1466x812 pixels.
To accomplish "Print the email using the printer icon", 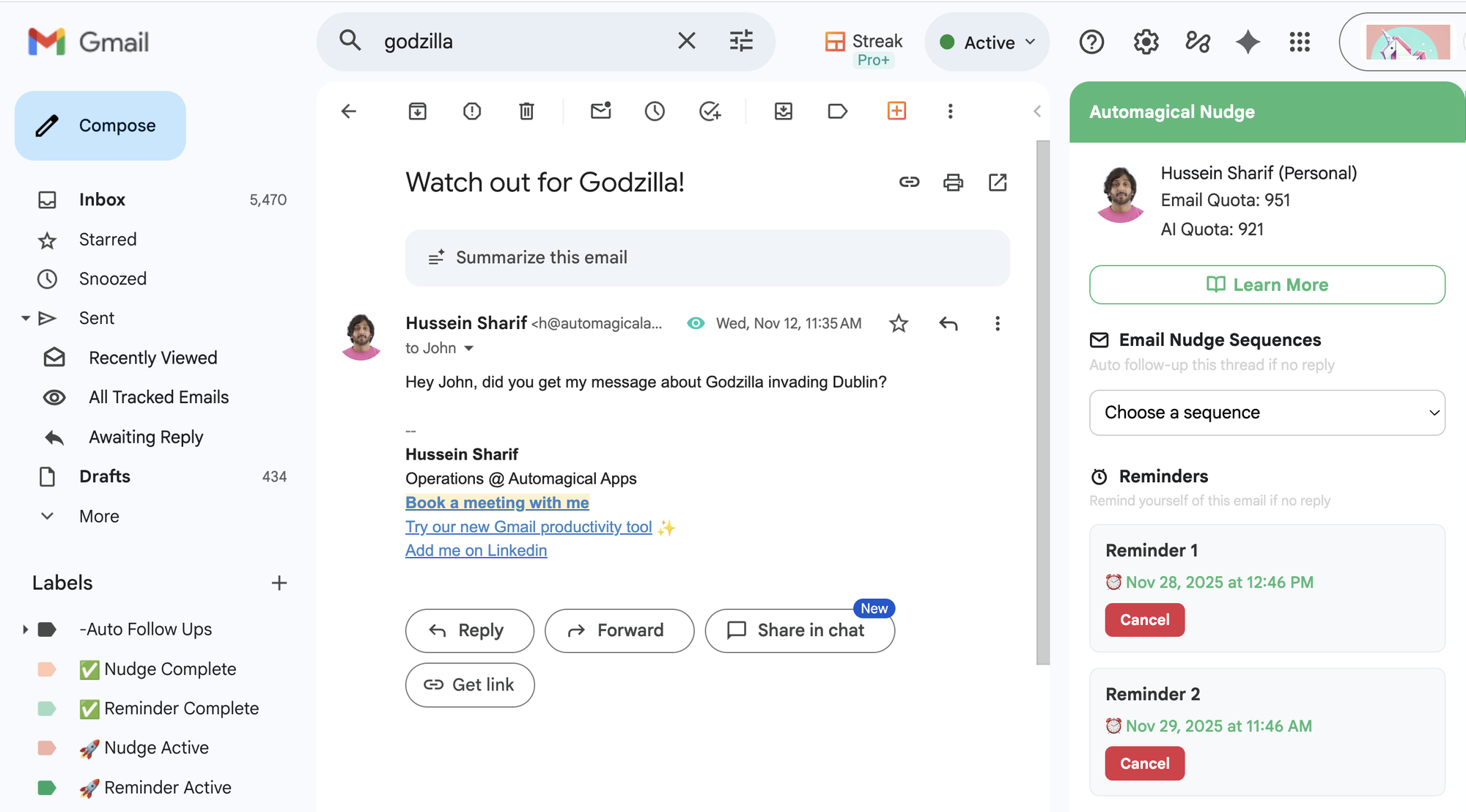I will [953, 182].
